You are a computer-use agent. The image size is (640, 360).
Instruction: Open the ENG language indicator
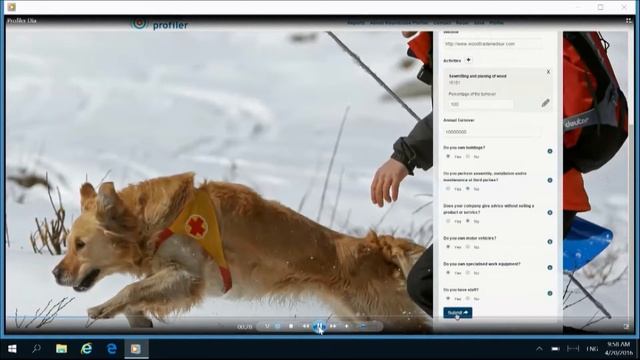point(592,349)
